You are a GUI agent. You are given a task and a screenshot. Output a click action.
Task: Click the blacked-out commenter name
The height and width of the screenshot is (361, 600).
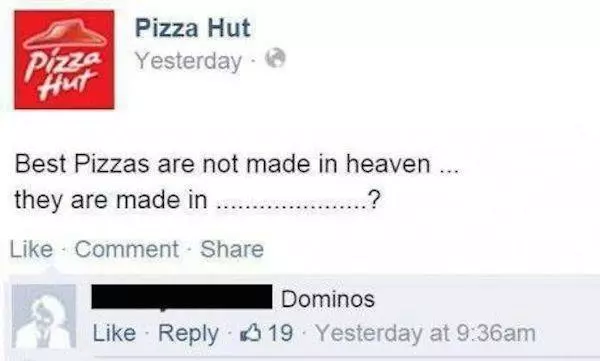click(182, 297)
